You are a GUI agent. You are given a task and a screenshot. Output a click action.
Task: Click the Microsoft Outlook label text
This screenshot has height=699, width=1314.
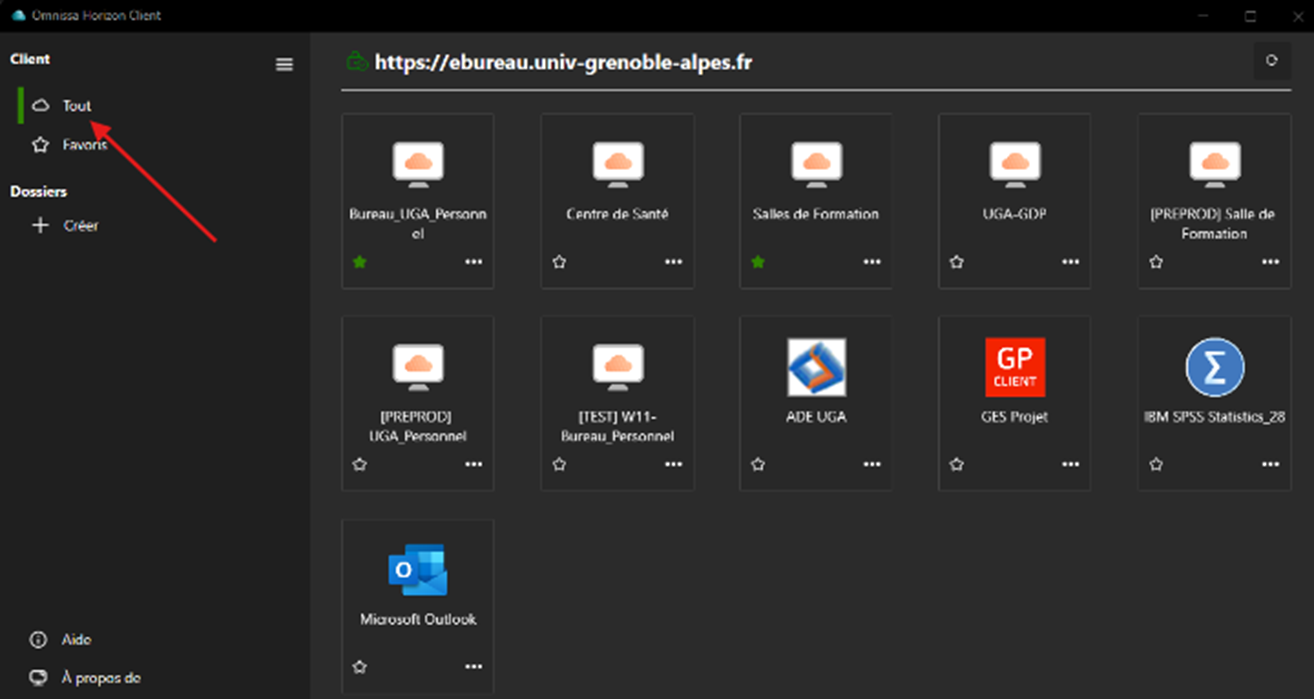418,619
